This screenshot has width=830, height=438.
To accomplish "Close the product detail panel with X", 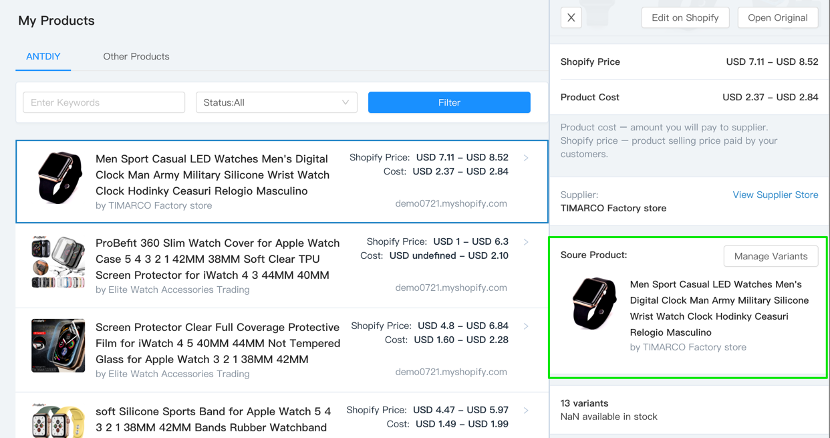I will coord(571,17).
